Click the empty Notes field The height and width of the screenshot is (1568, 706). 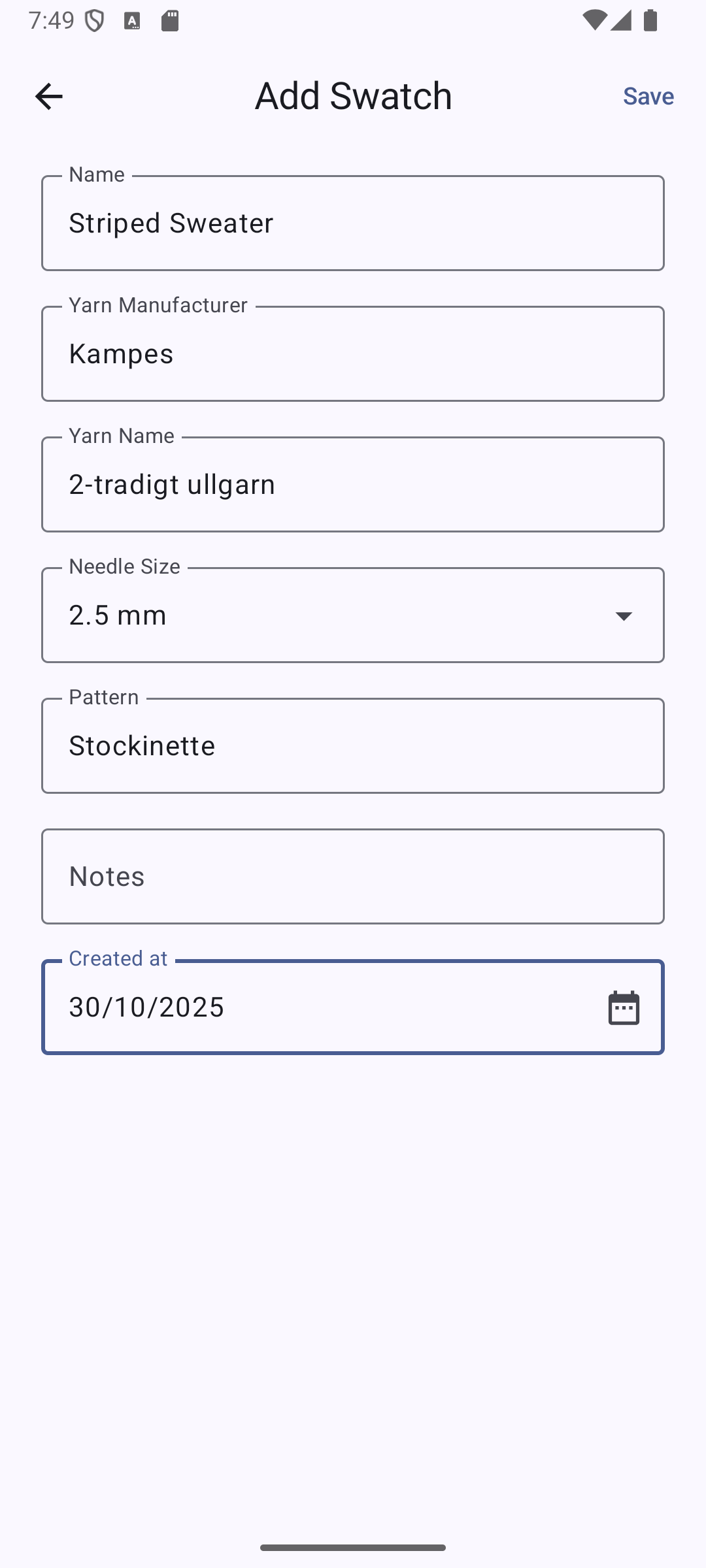(x=353, y=876)
